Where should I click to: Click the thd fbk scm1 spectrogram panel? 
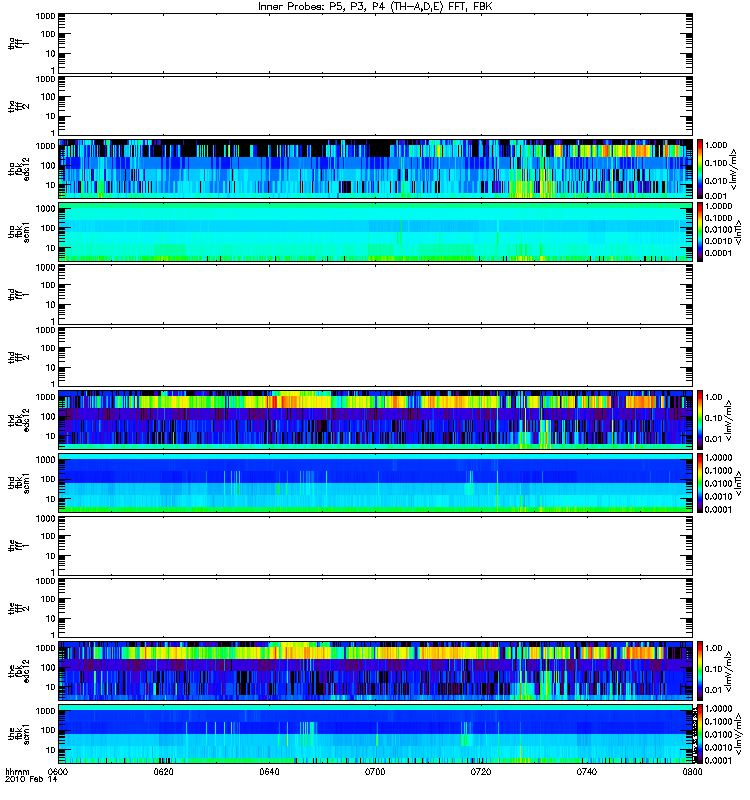376,483
